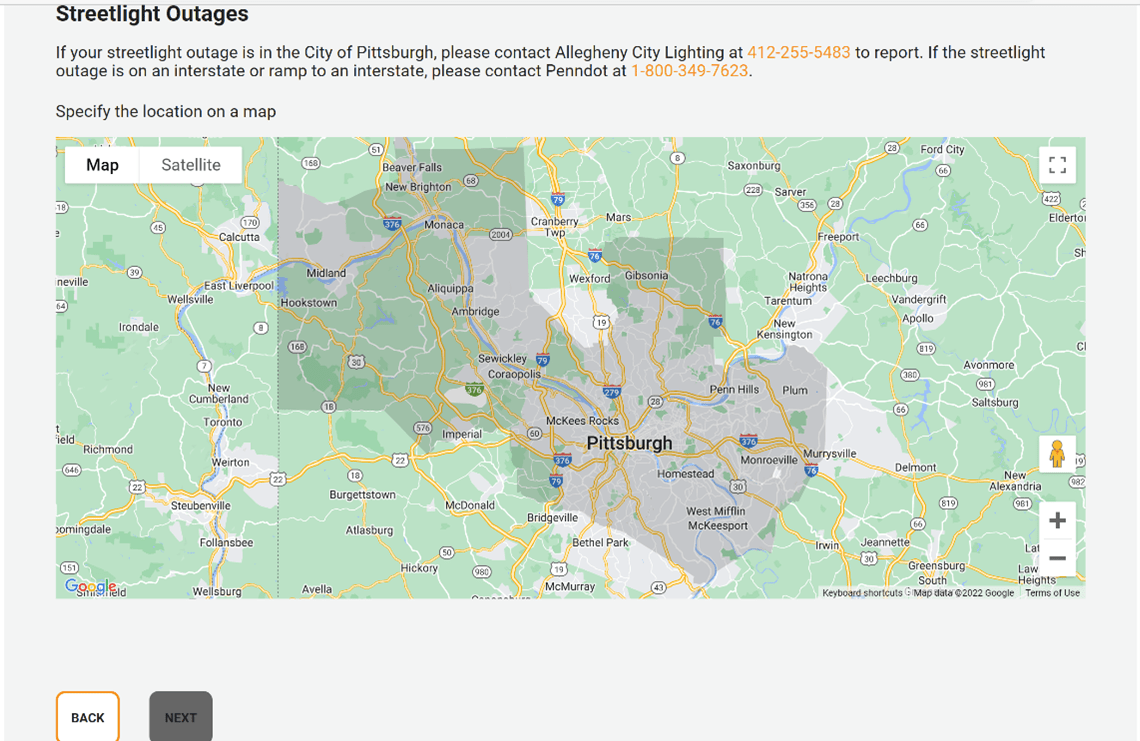Viewport: 1140px width, 741px height.
Task: Switch to Satellite map view
Action: tap(190, 165)
